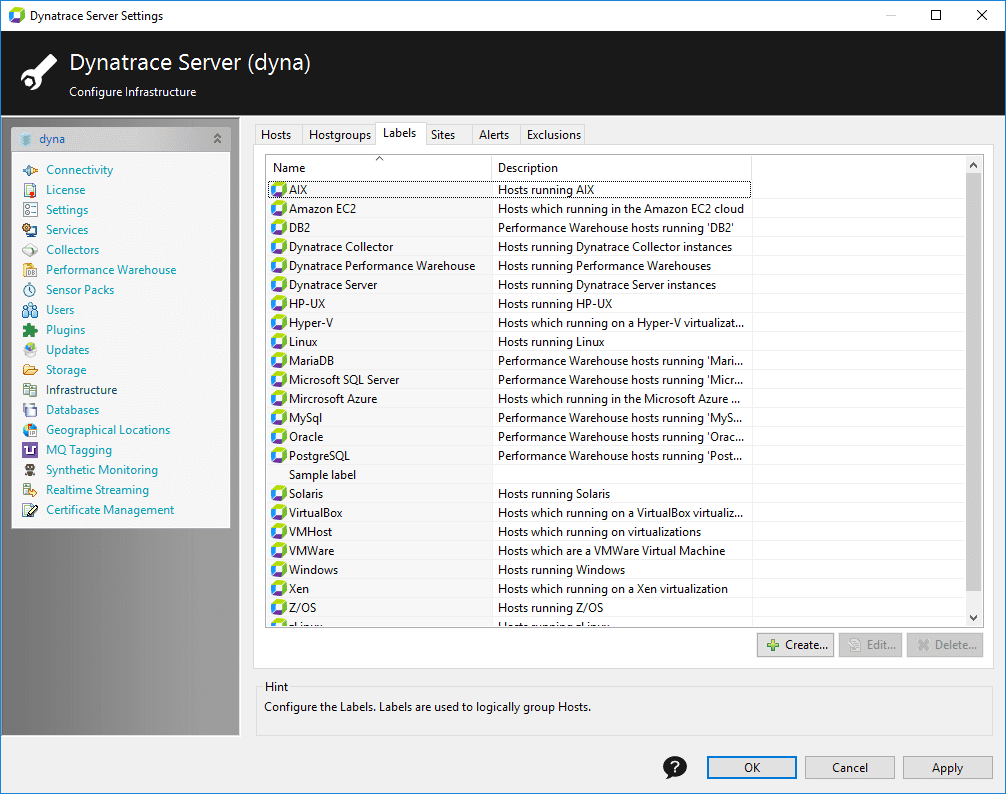The width and height of the screenshot is (1006, 794).
Task: Click the Windows label icon
Action: [x=278, y=570]
